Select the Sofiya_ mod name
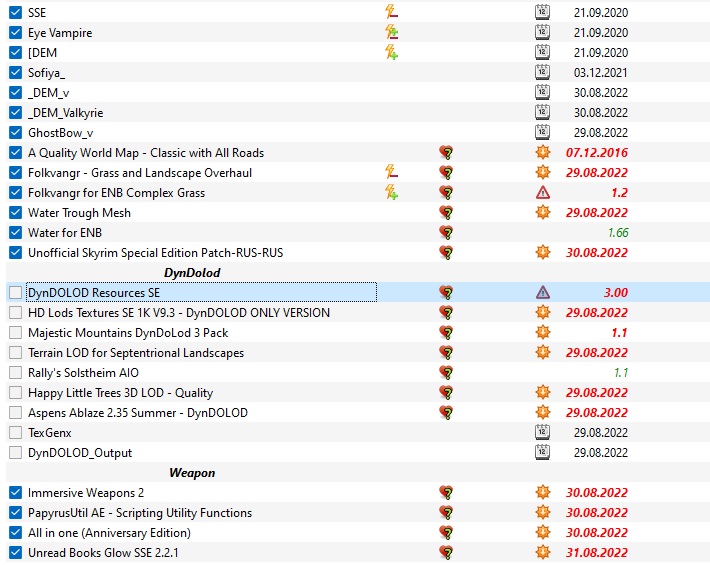 click(x=46, y=73)
